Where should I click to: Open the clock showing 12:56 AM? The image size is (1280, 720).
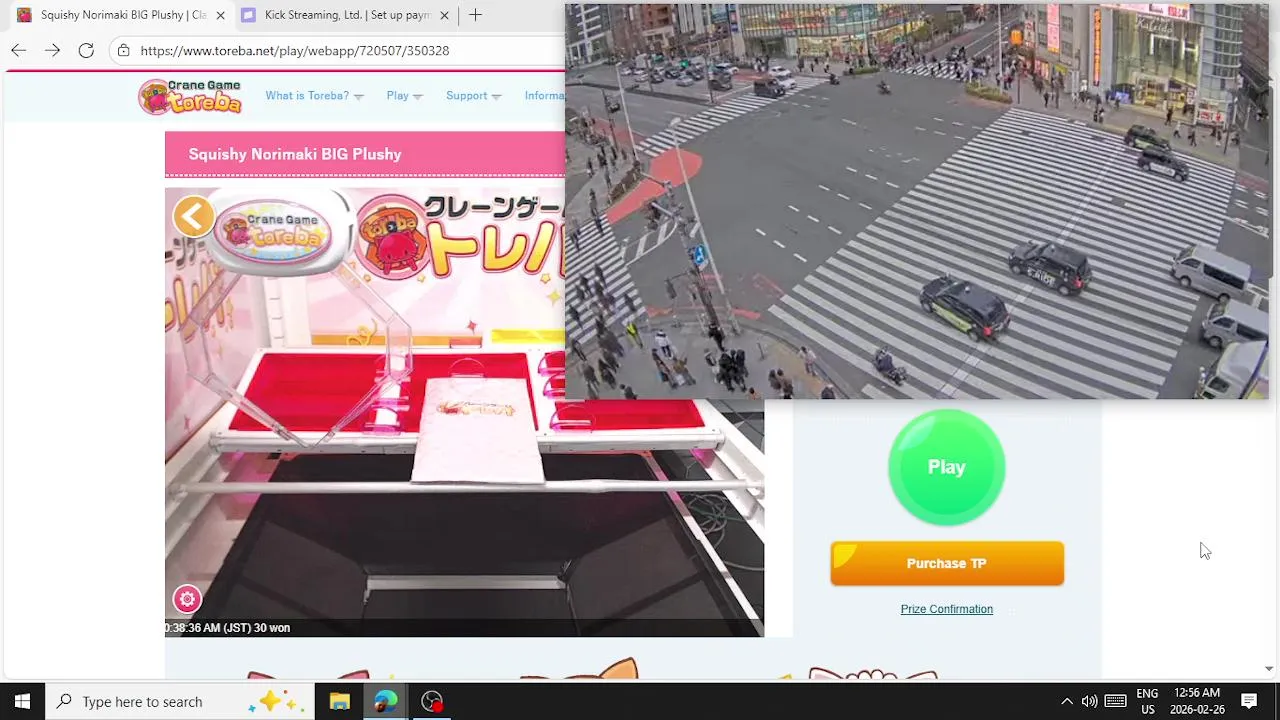(x=1197, y=701)
